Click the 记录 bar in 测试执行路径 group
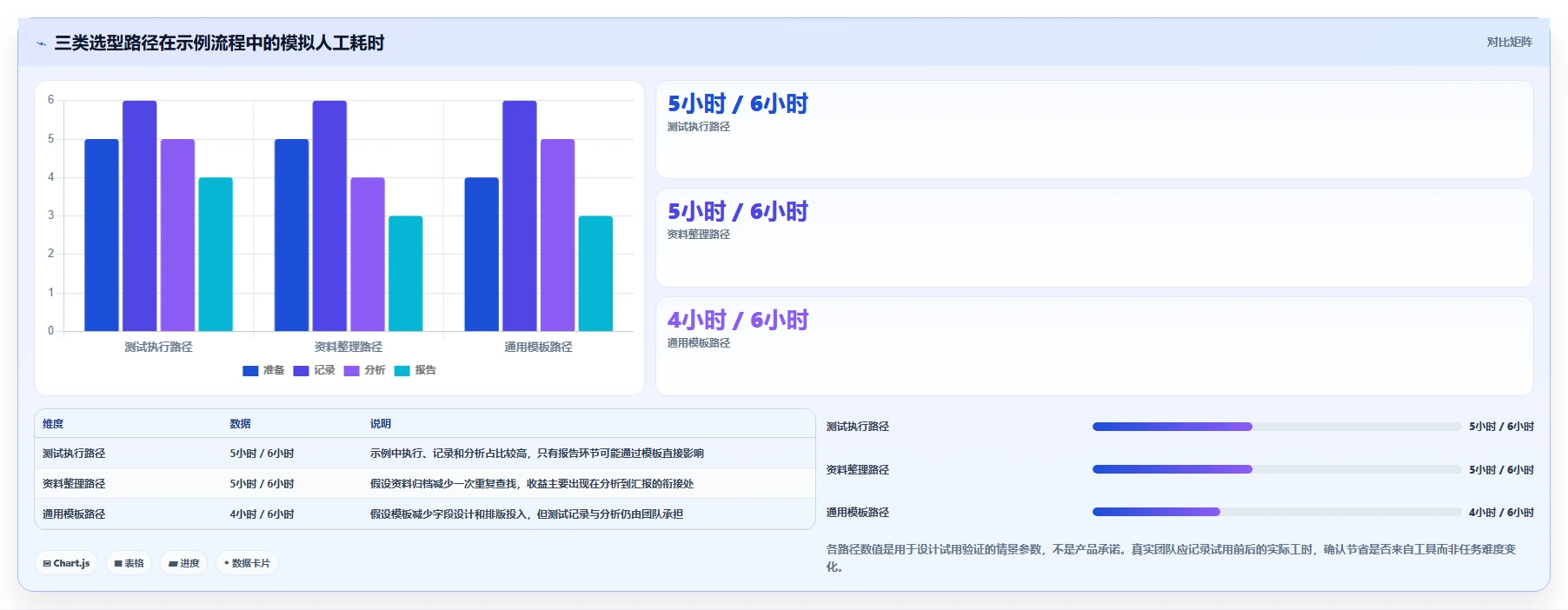The width and height of the screenshot is (1568, 610). (x=140, y=215)
